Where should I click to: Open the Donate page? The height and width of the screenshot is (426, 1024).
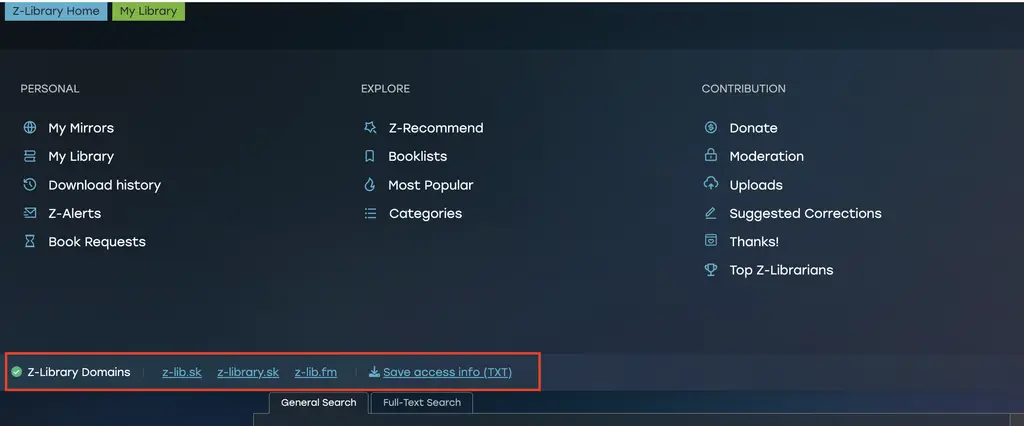(753, 128)
